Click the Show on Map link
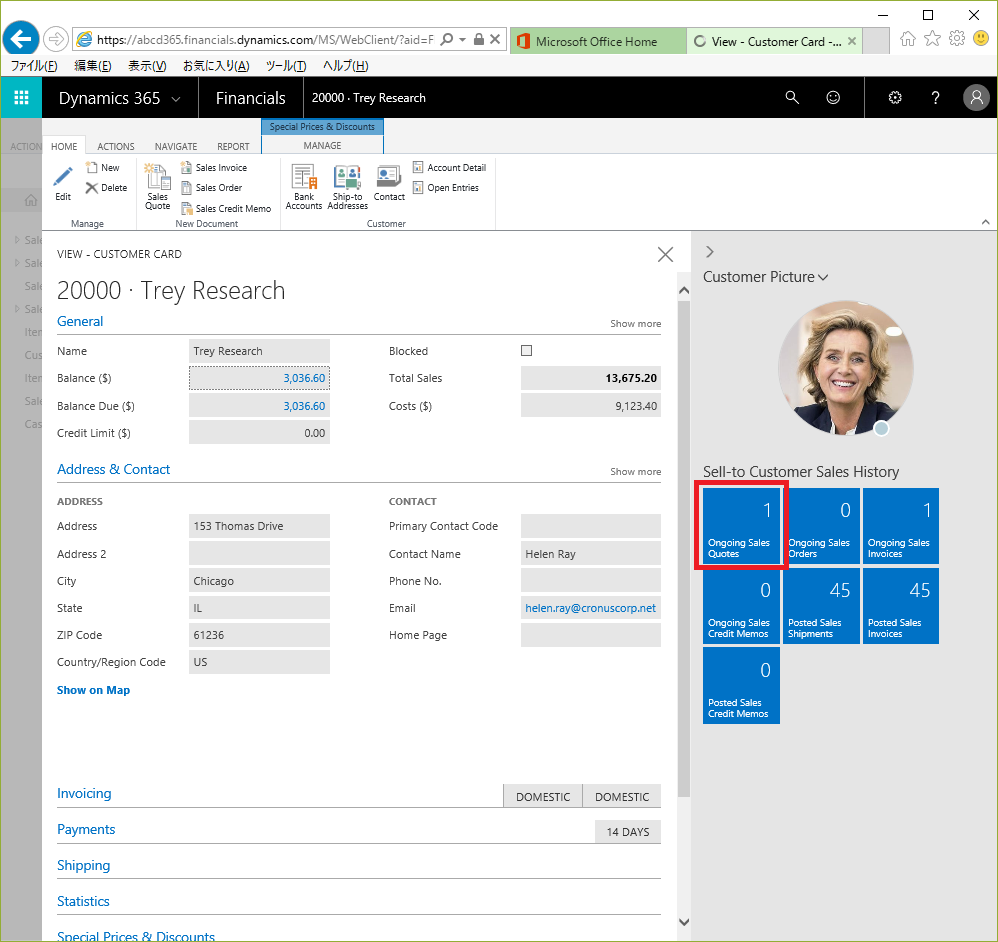Image resolution: width=998 pixels, height=942 pixels. (93, 690)
